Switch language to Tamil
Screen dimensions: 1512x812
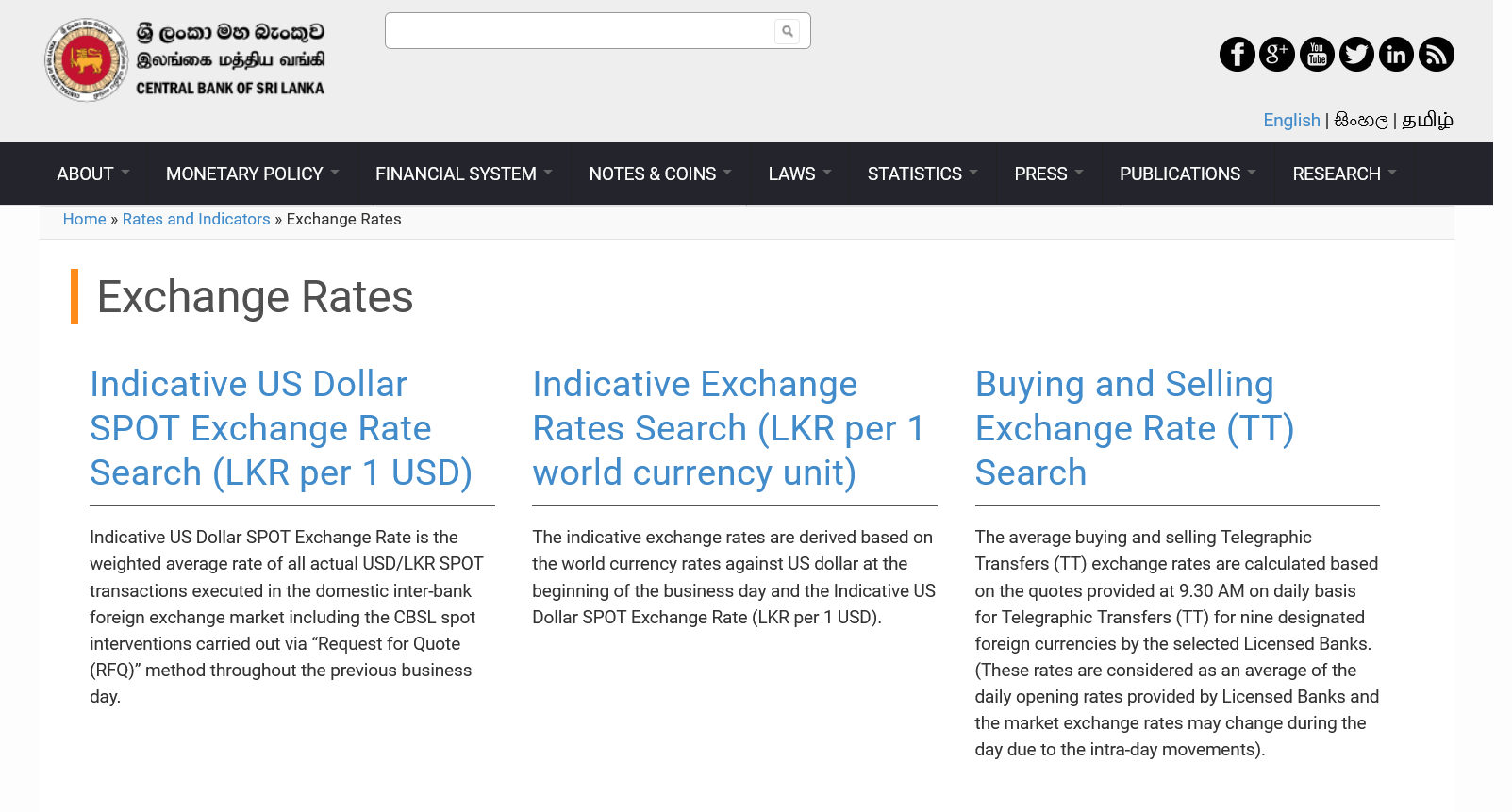click(x=1426, y=121)
